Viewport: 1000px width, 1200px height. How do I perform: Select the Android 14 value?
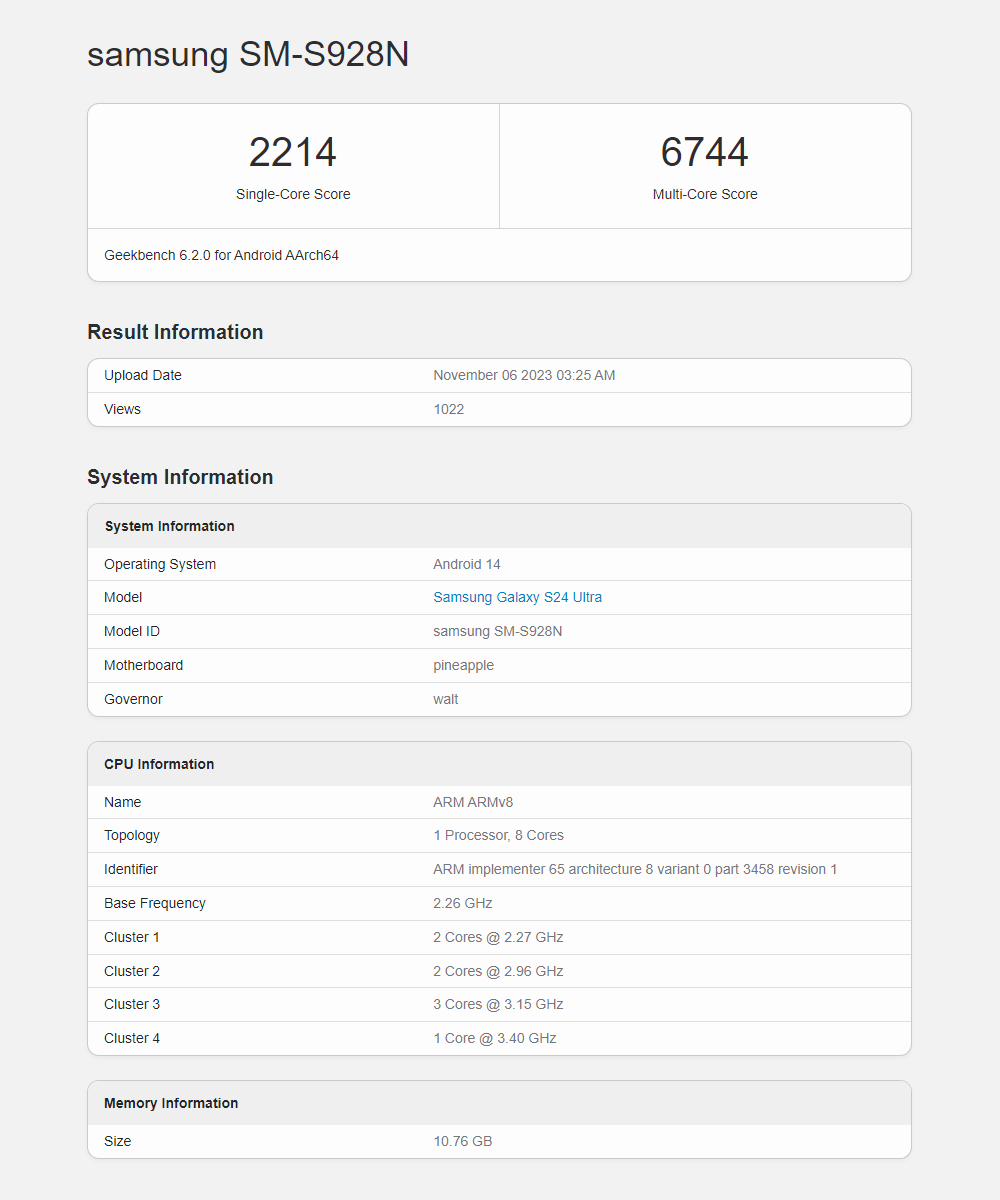pyautogui.click(x=467, y=564)
